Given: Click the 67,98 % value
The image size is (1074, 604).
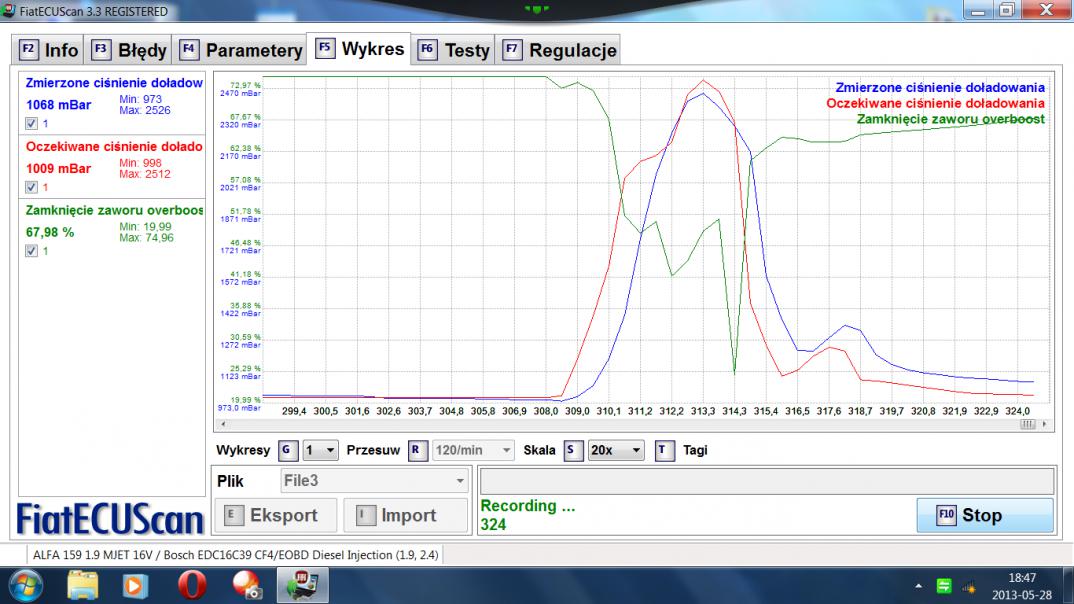Looking at the screenshot, I should [x=50, y=232].
